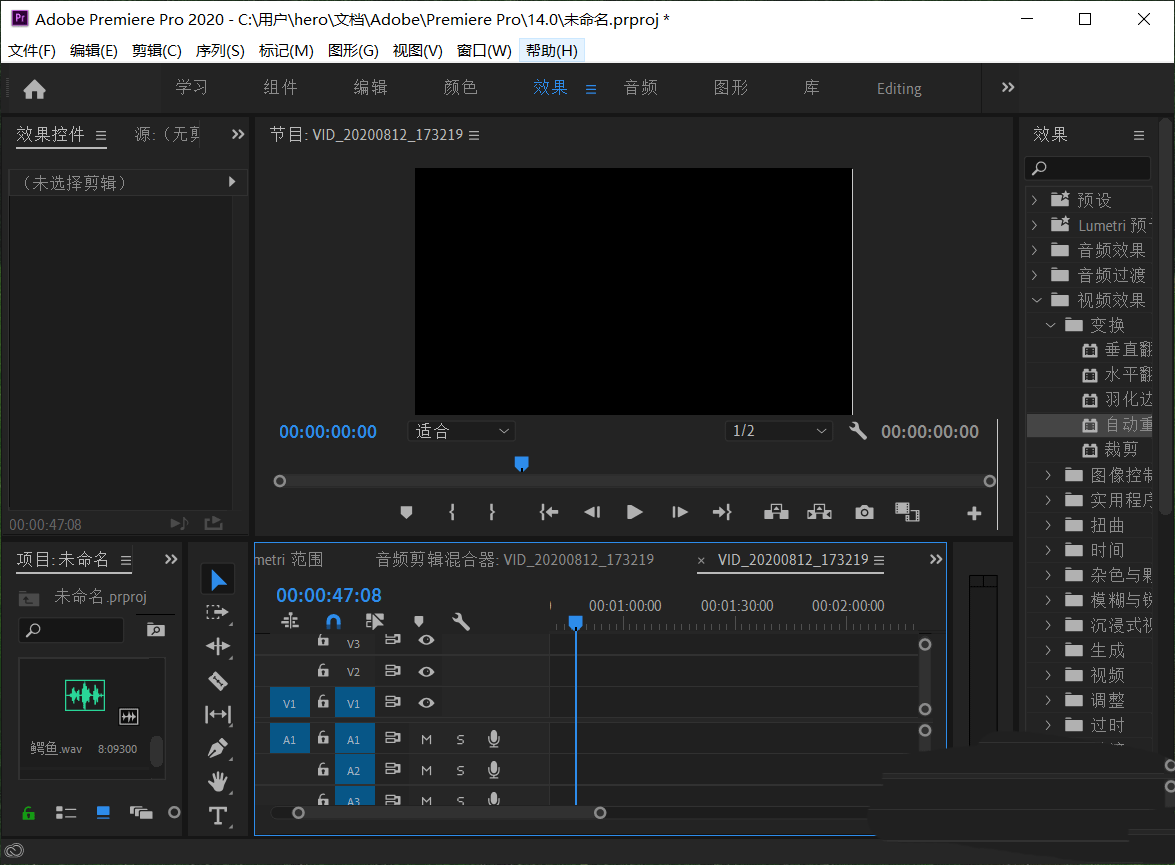Image resolution: width=1175 pixels, height=865 pixels.
Task: Click the Home icon
Action: [35, 89]
